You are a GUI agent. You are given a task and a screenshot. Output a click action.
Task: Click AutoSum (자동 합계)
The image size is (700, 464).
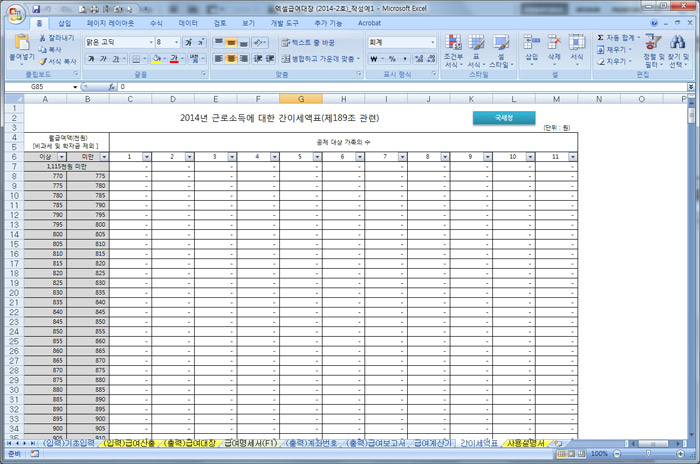tap(619, 38)
